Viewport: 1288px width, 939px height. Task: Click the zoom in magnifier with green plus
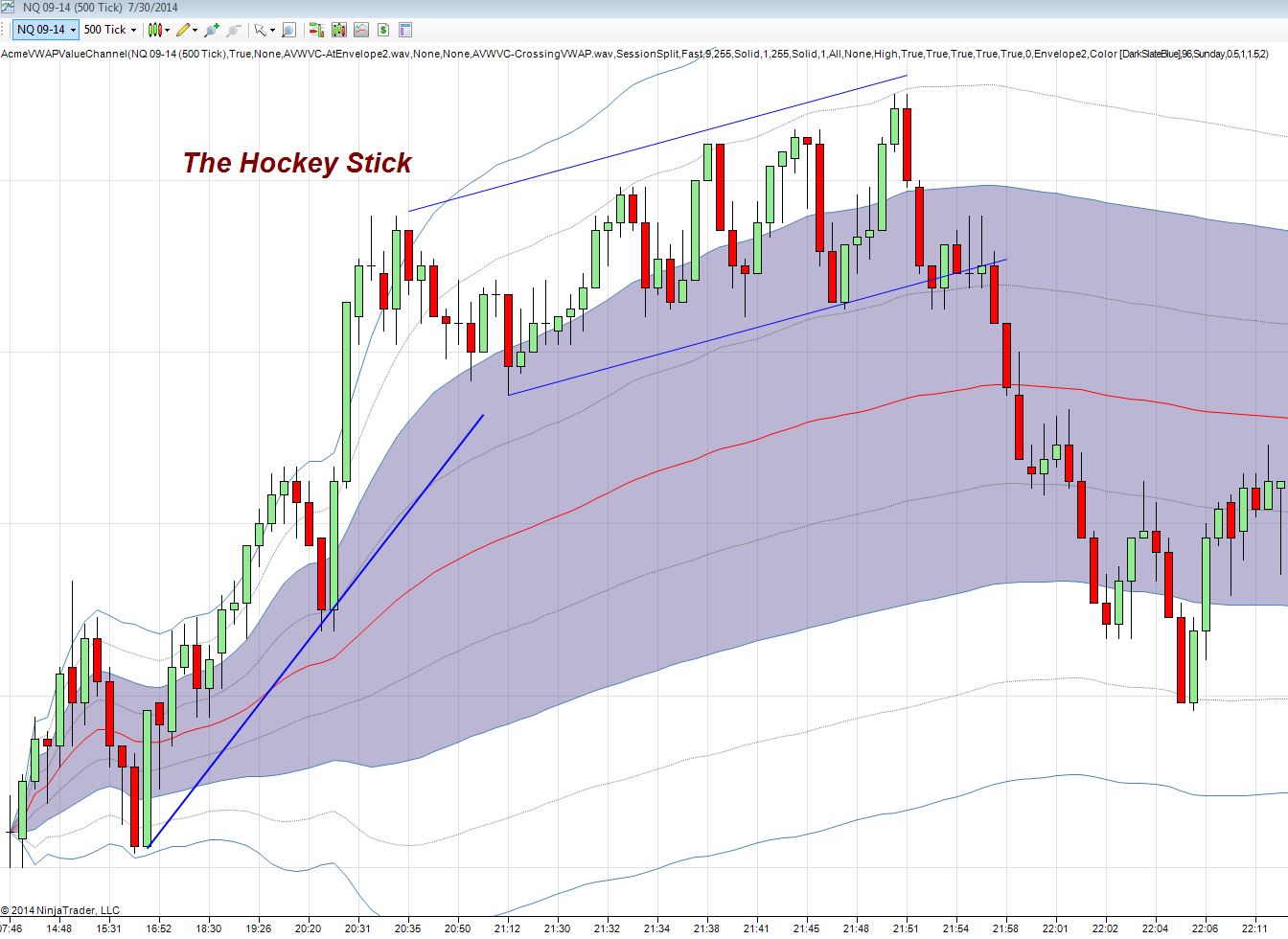pos(212,30)
